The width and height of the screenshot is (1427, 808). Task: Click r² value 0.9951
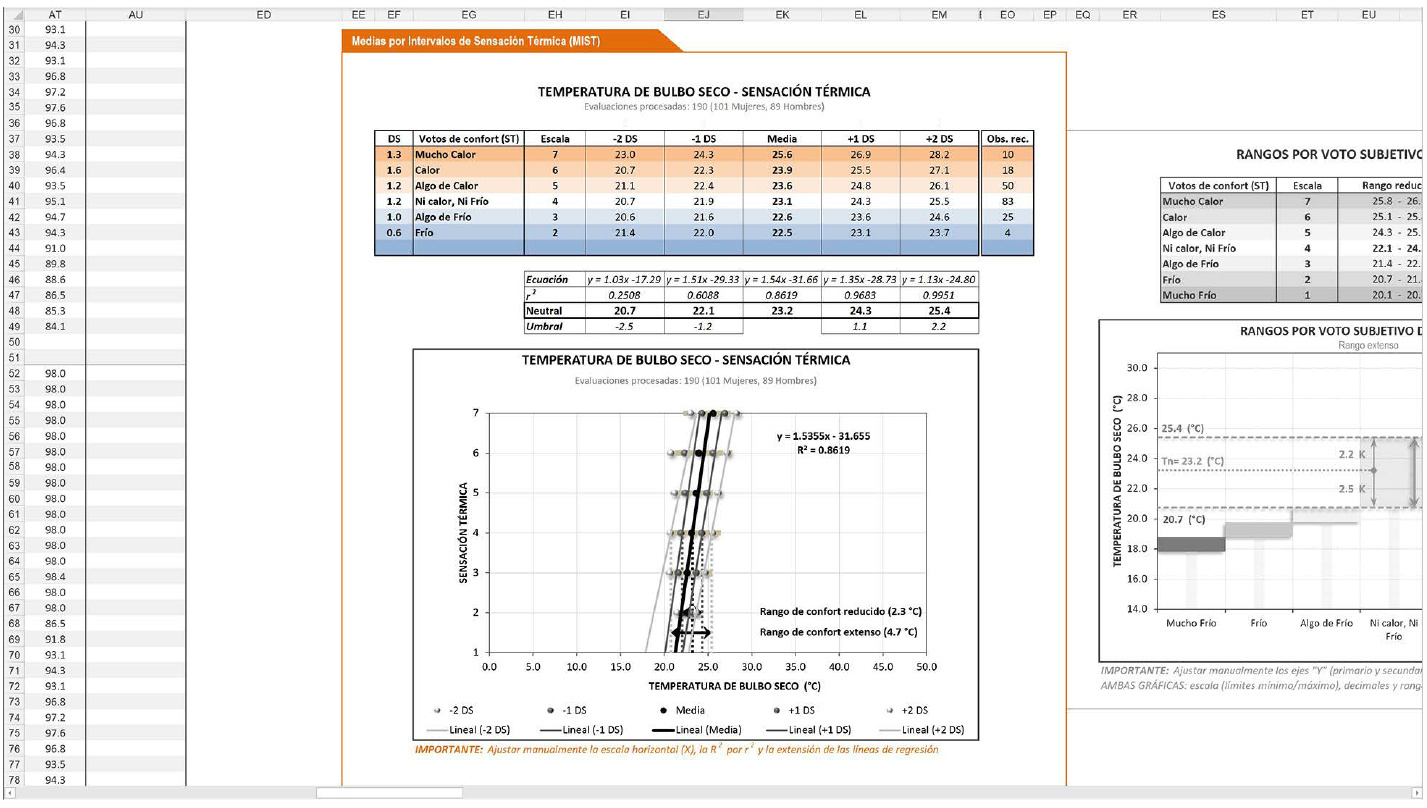pos(939,296)
